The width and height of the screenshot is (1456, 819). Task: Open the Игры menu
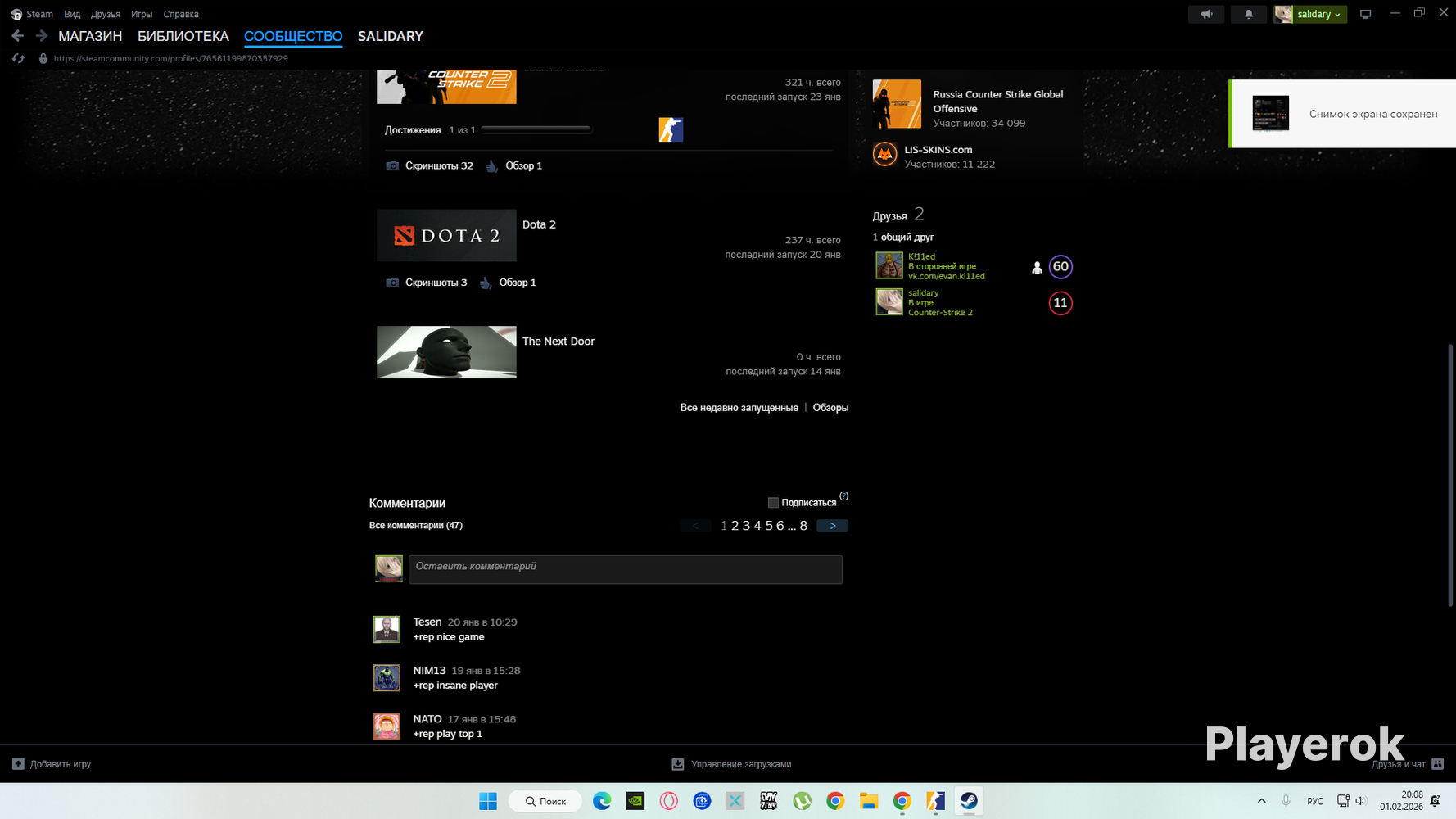(142, 14)
